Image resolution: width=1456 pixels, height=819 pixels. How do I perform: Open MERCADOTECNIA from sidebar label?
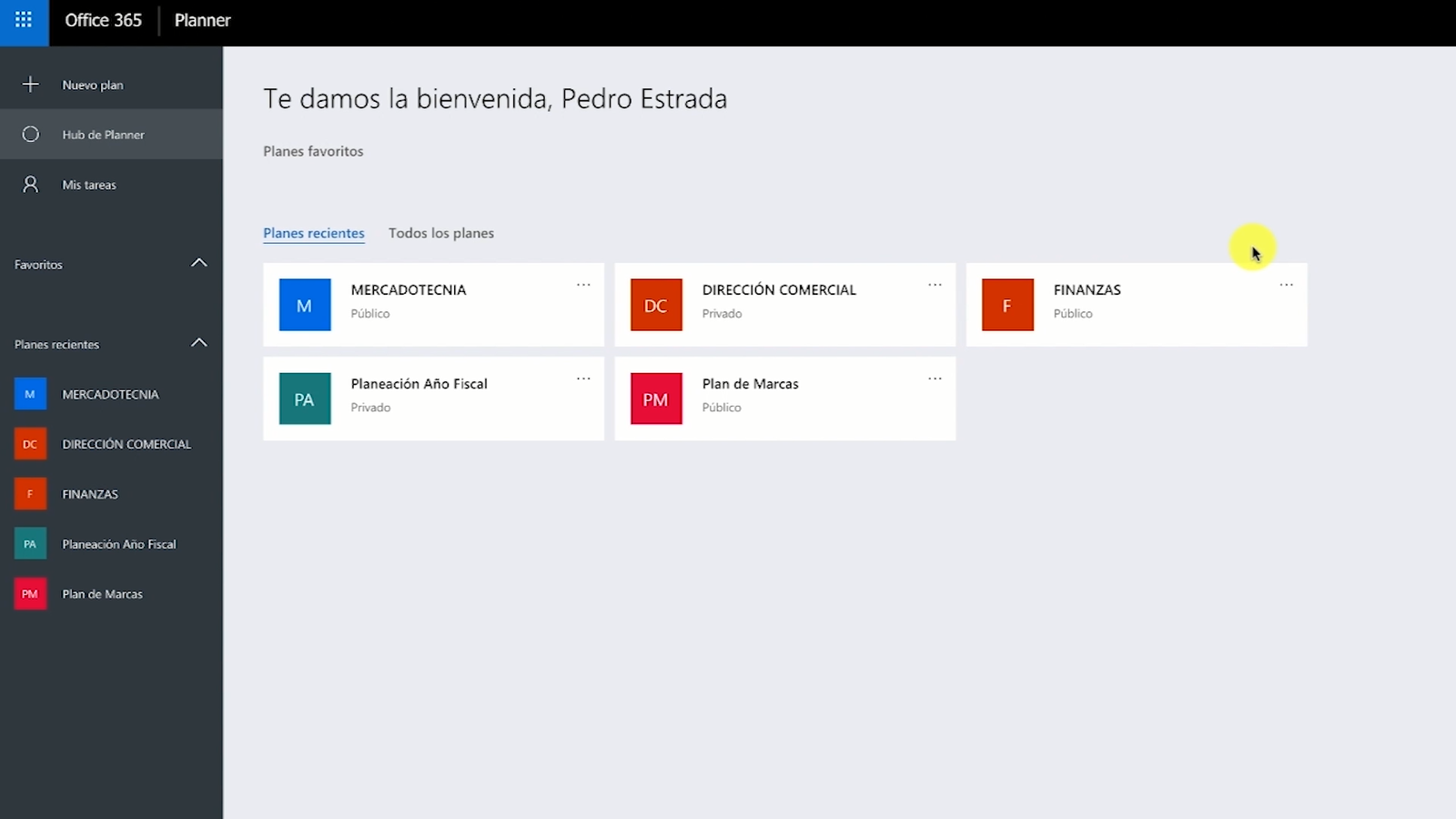[110, 394]
